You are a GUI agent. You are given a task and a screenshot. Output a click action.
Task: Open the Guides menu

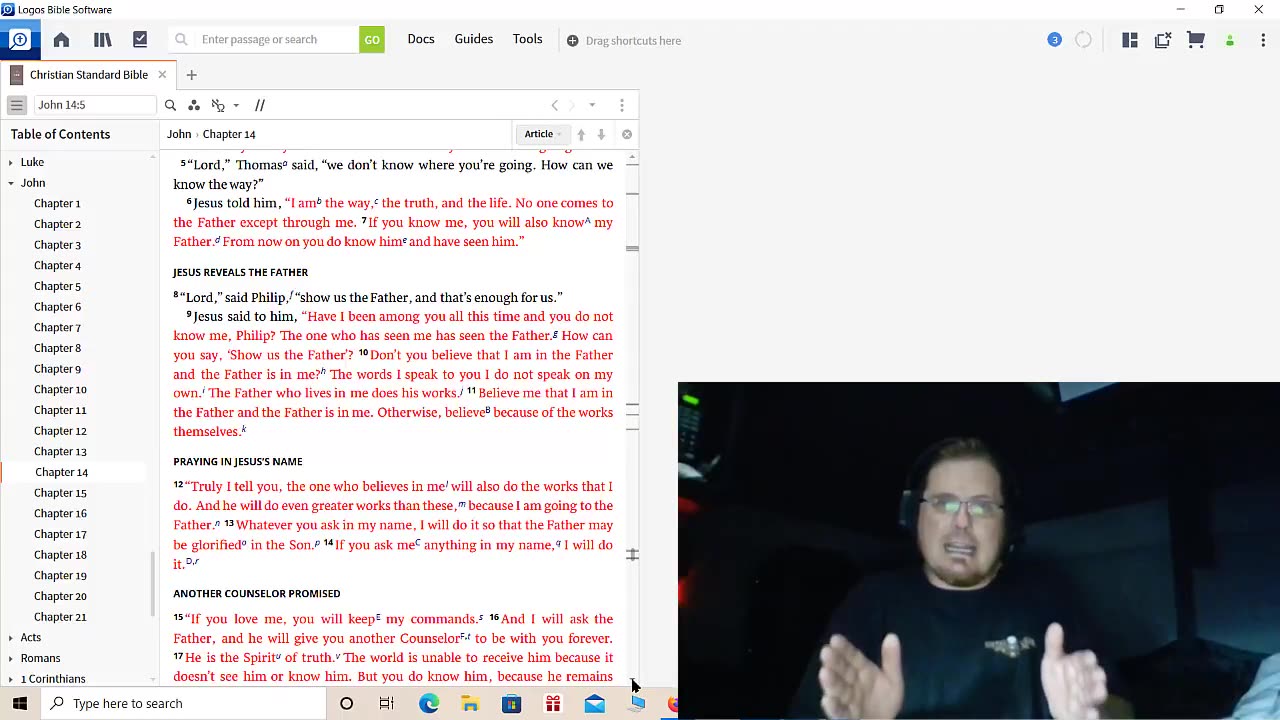474,39
